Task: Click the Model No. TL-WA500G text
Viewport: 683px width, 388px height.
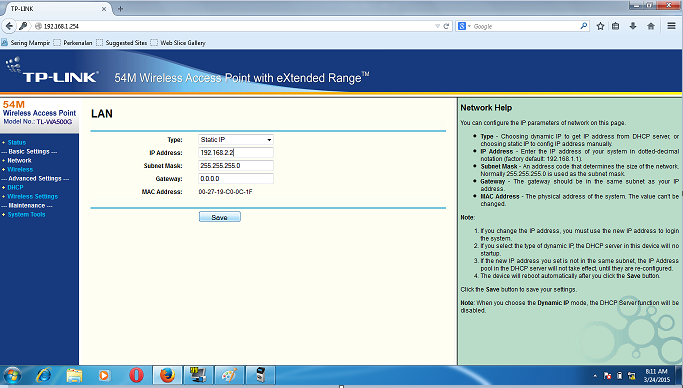Action: tap(38, 121)
